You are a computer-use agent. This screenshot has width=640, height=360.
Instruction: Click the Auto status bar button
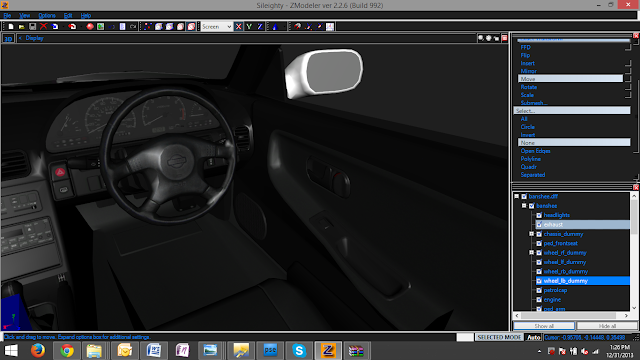coord(533,337)
